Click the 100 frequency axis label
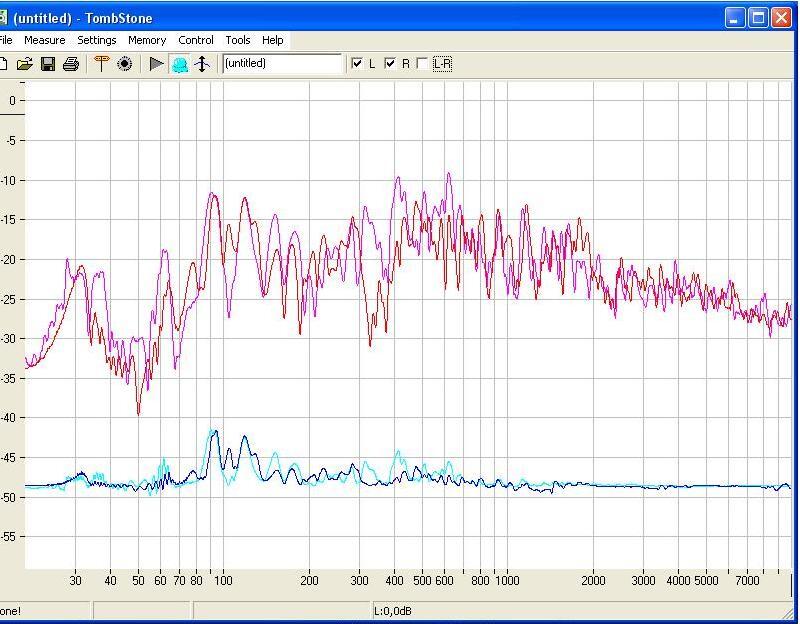 tap(223, 581)
